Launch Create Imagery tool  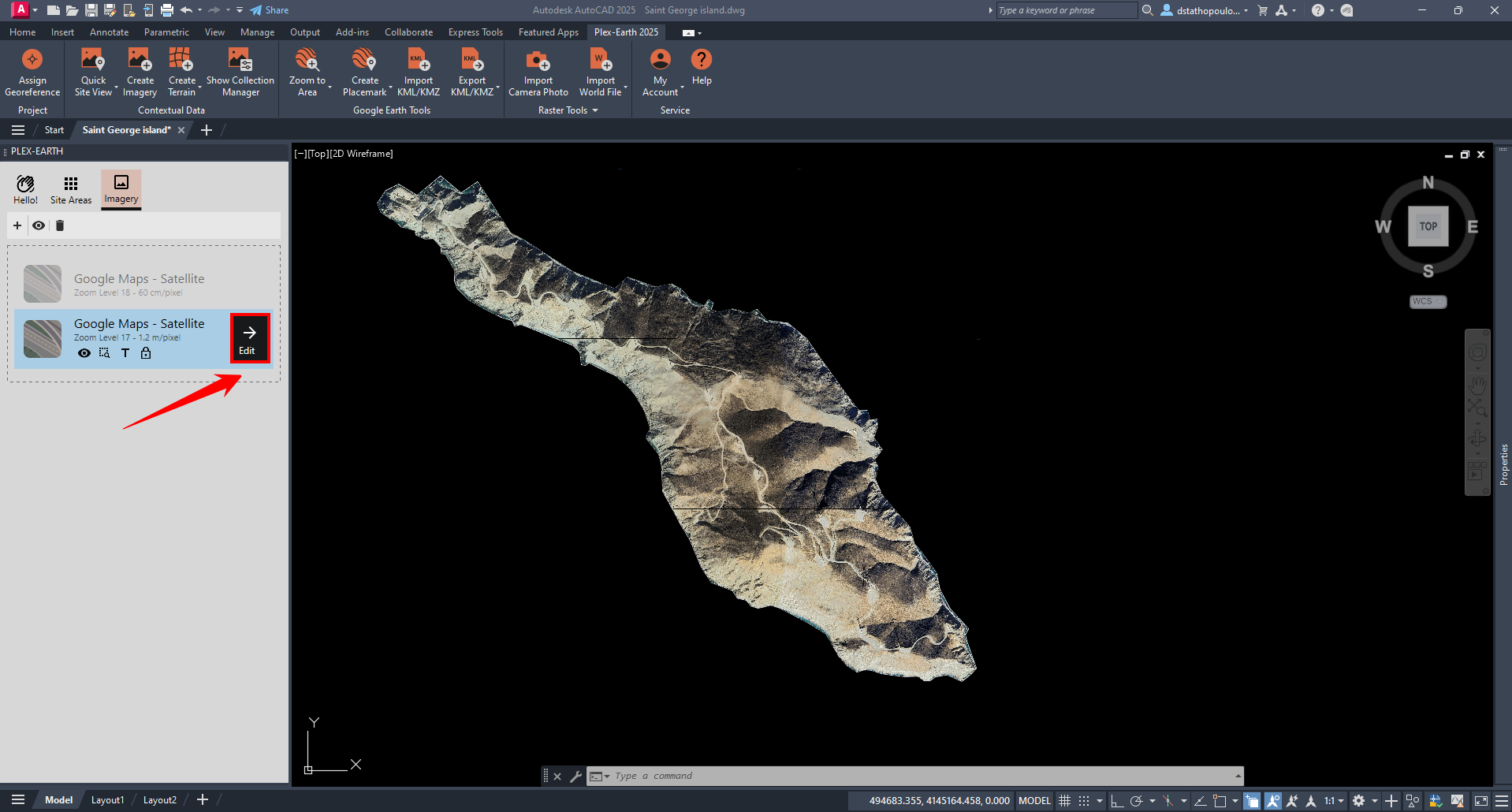140,72
